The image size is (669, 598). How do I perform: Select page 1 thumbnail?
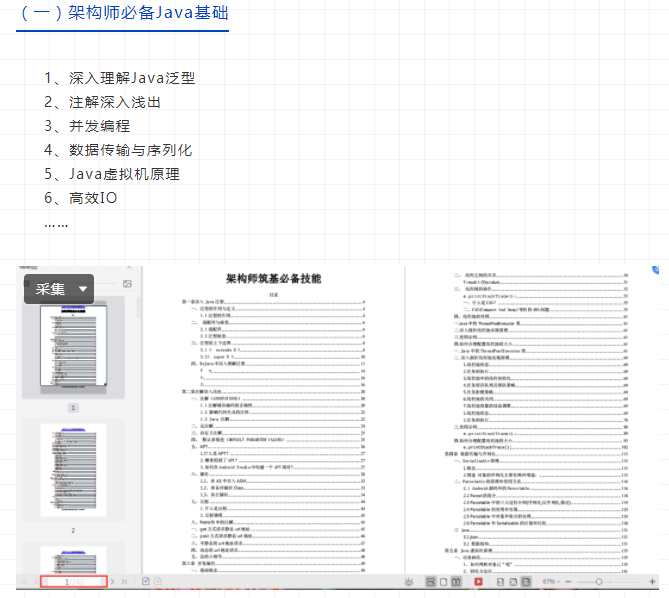pos(73,345)
